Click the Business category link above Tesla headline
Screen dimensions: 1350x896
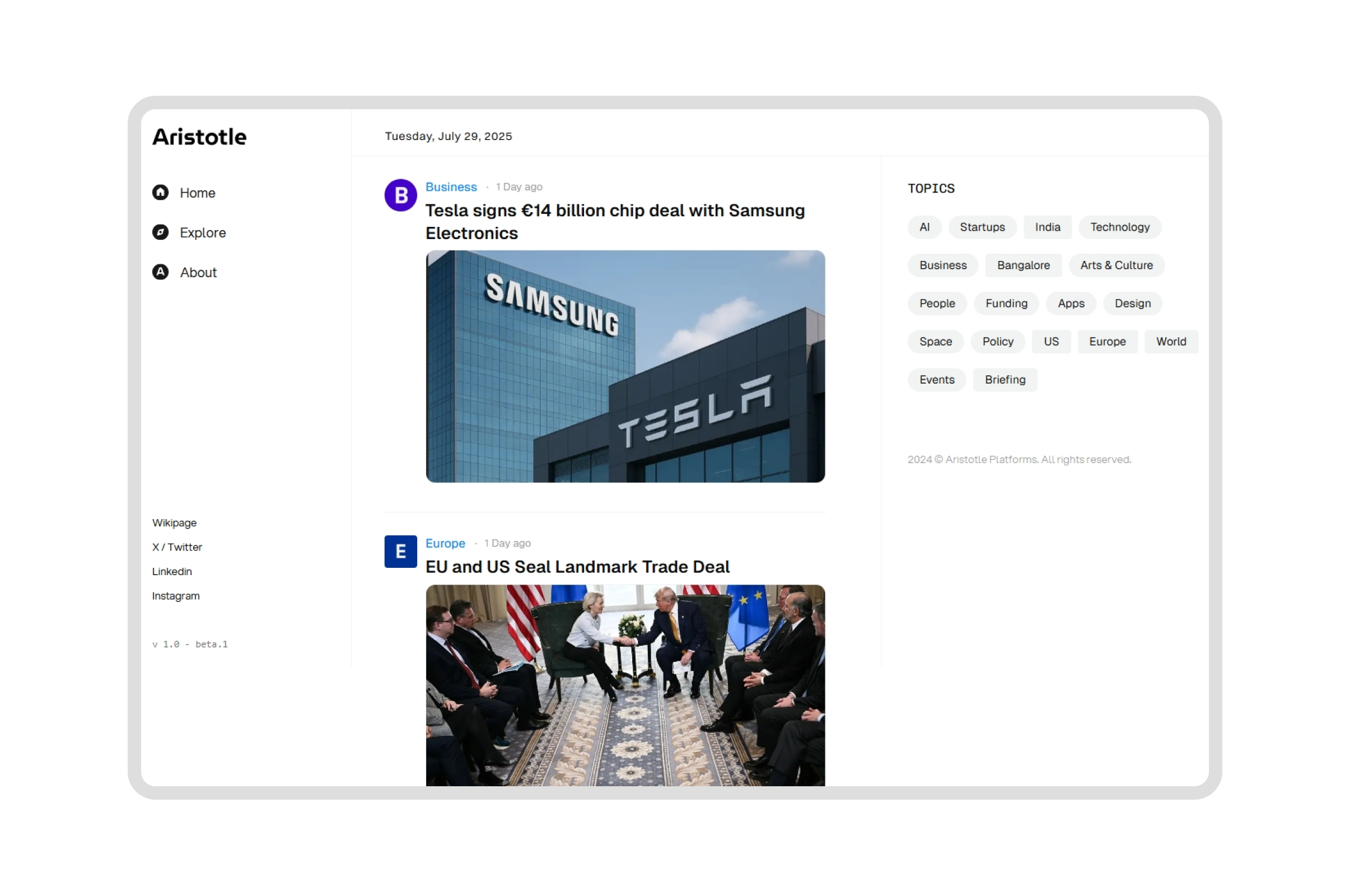pyautogui.click(x=451, y=187)
